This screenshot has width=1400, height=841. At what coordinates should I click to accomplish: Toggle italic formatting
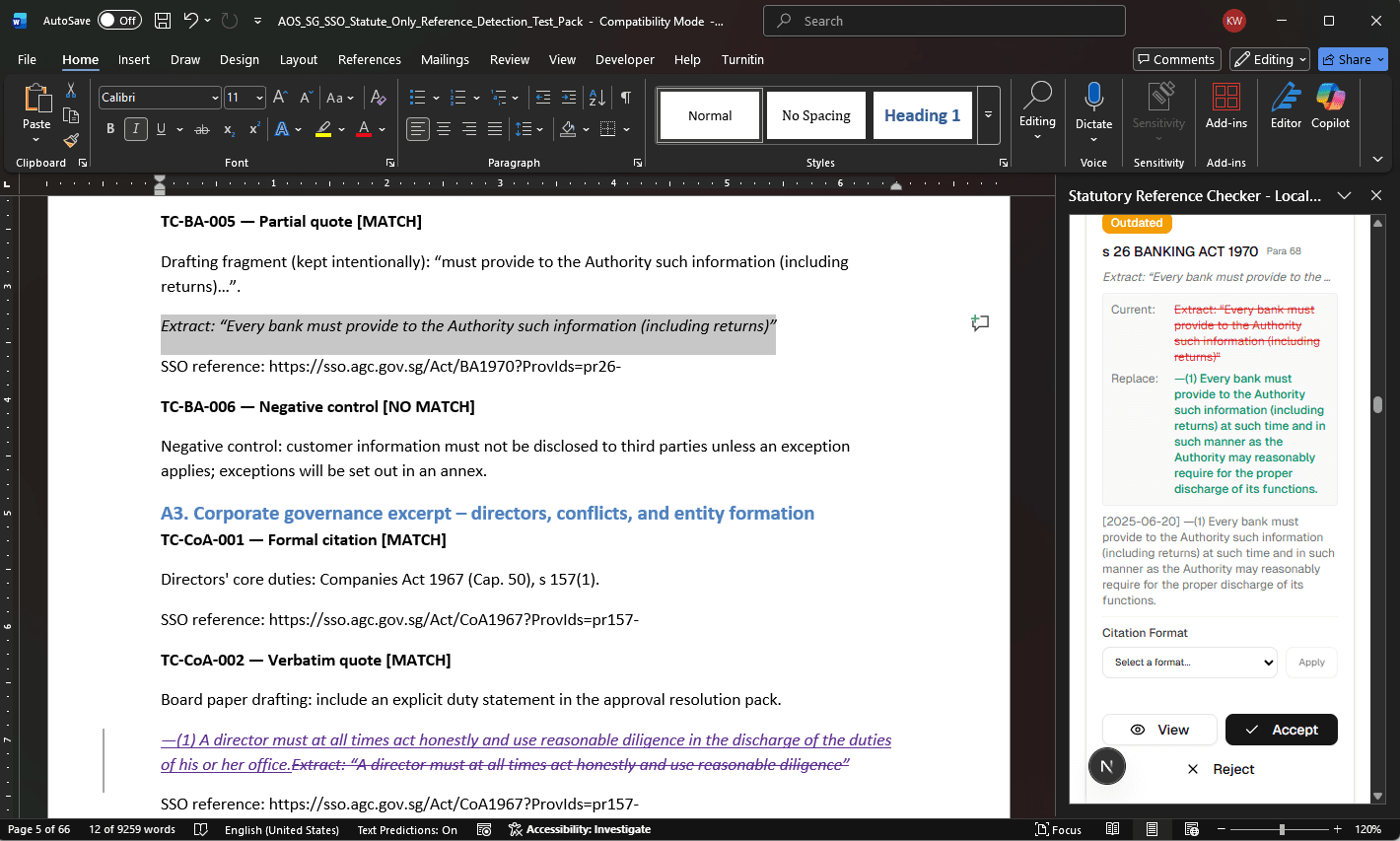point(136,129)
